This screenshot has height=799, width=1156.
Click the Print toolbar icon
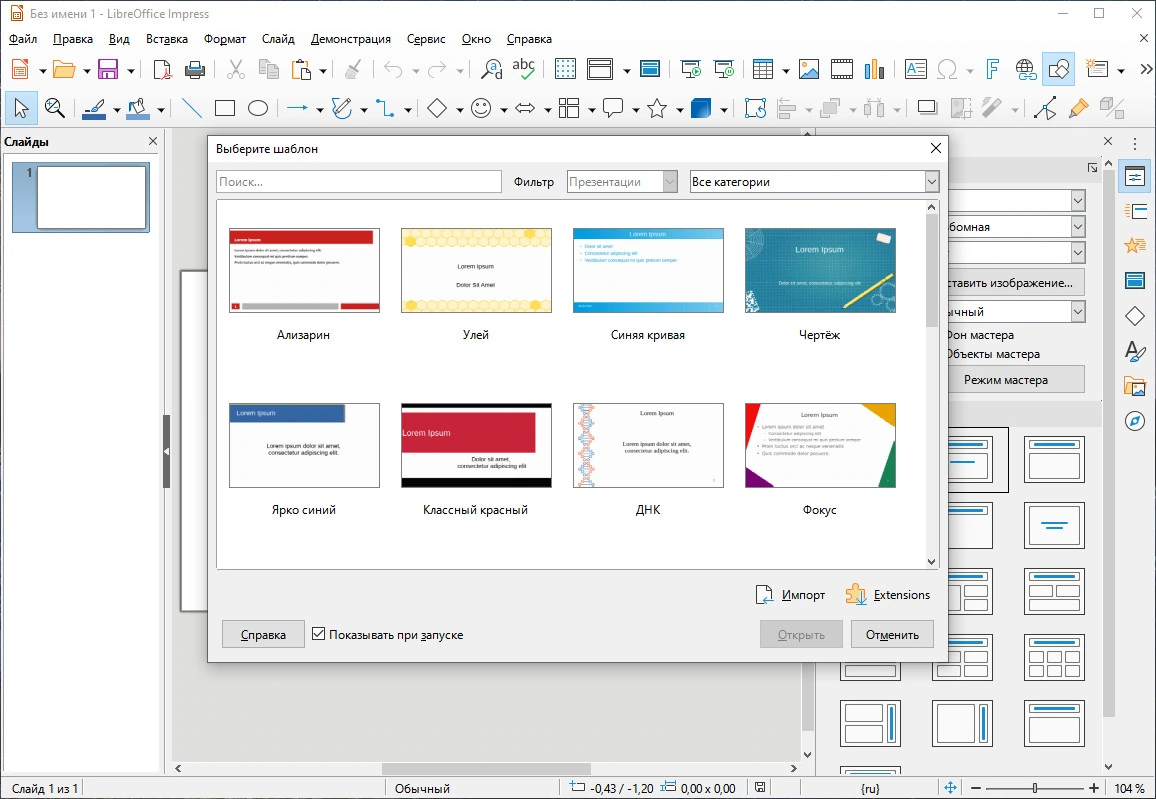[x=195, y=69]
